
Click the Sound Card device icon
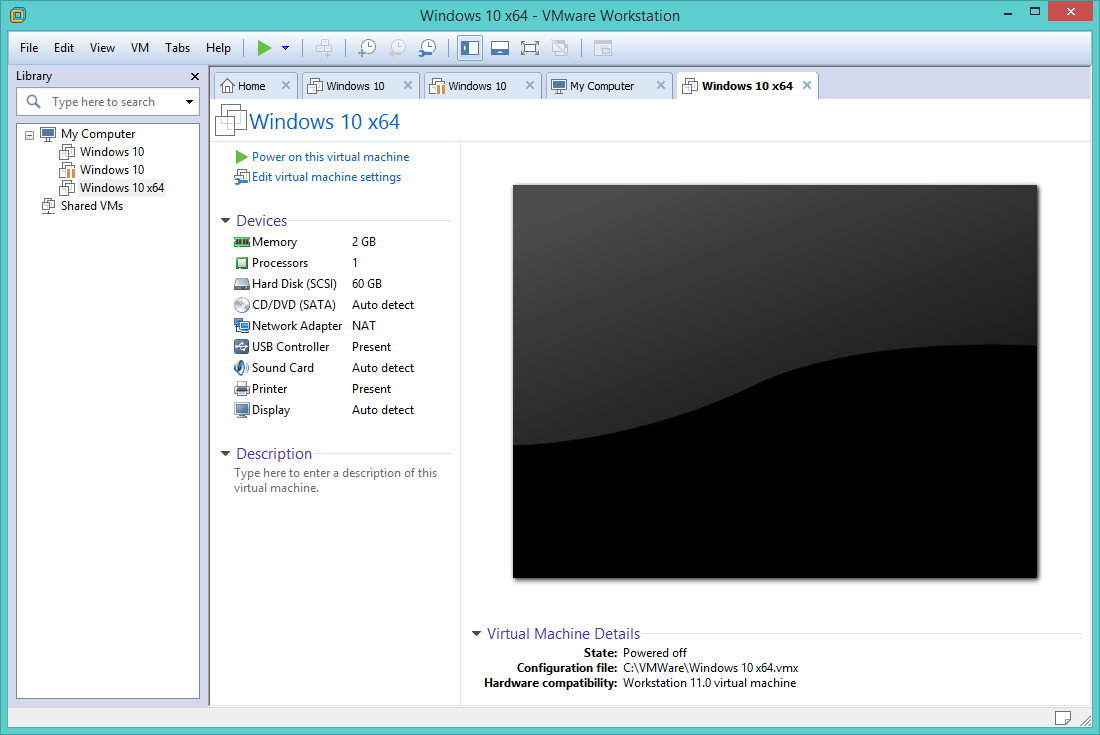[241, 368]
